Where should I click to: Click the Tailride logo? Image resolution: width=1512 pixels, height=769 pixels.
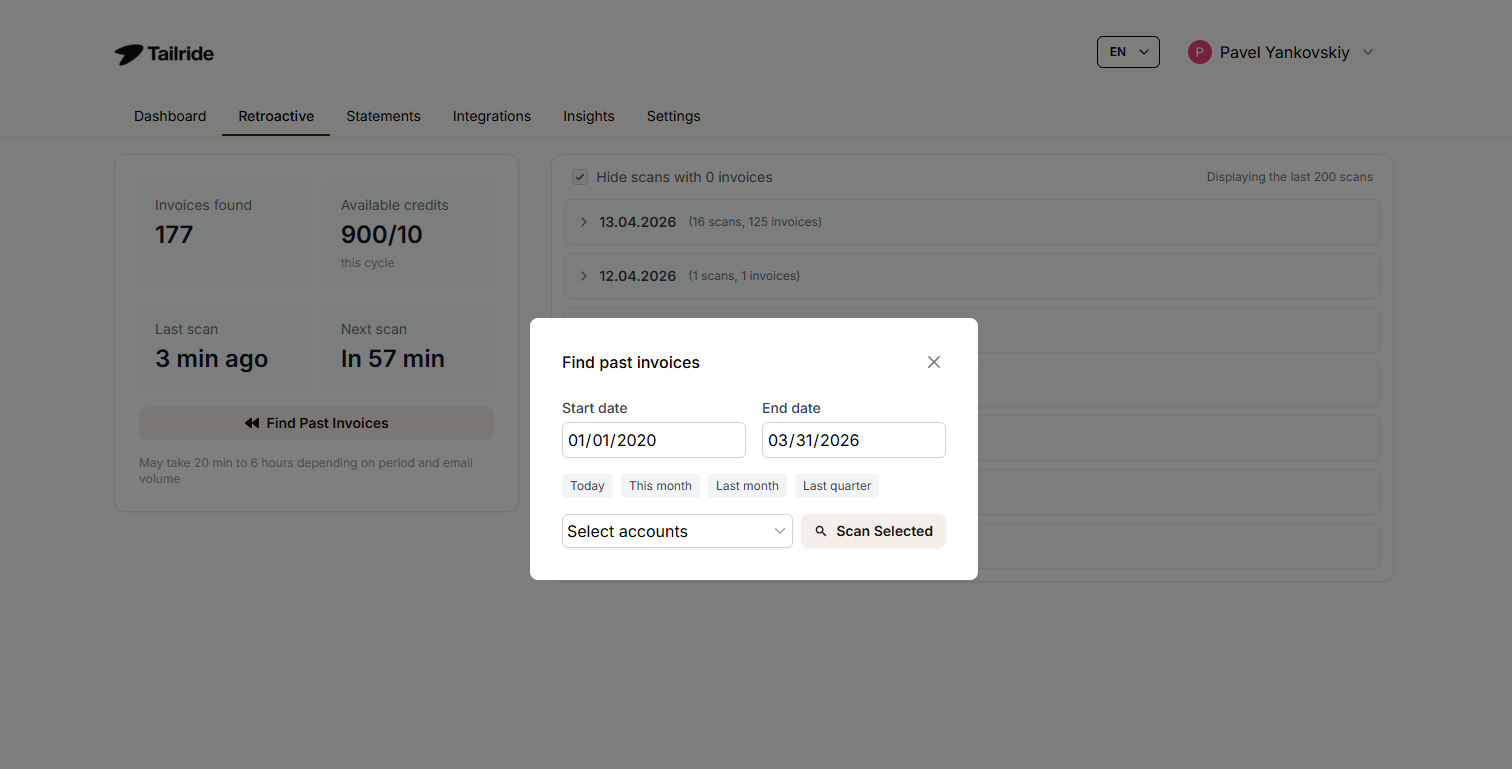164,54
